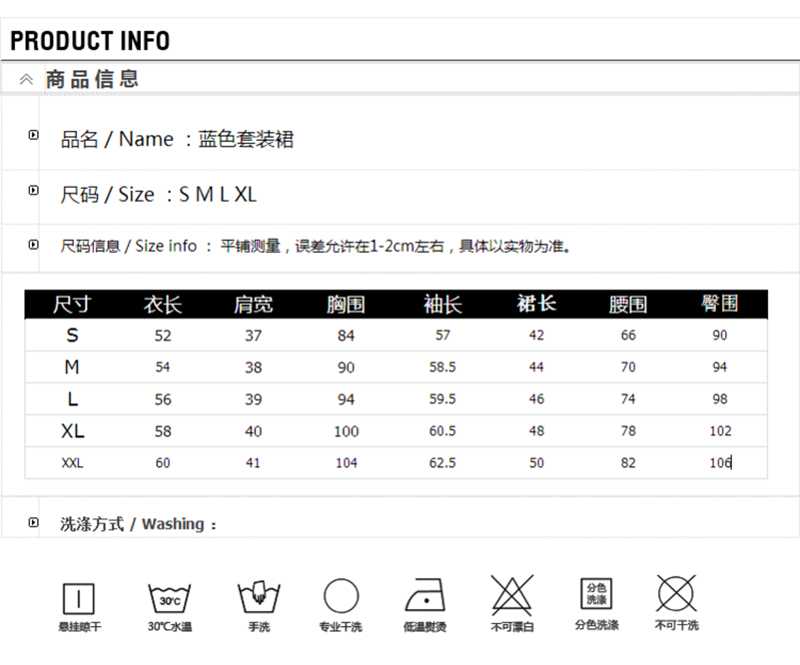Click the 不可漂白 caption
Screen dimensions: 800x665
512,626
